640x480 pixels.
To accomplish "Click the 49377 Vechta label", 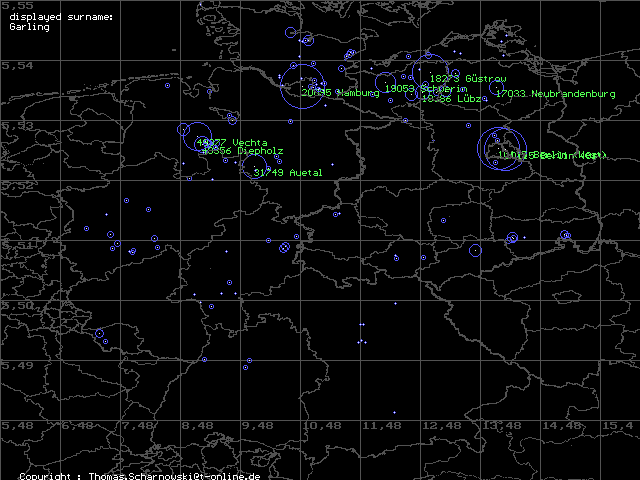I will [232, 143].
